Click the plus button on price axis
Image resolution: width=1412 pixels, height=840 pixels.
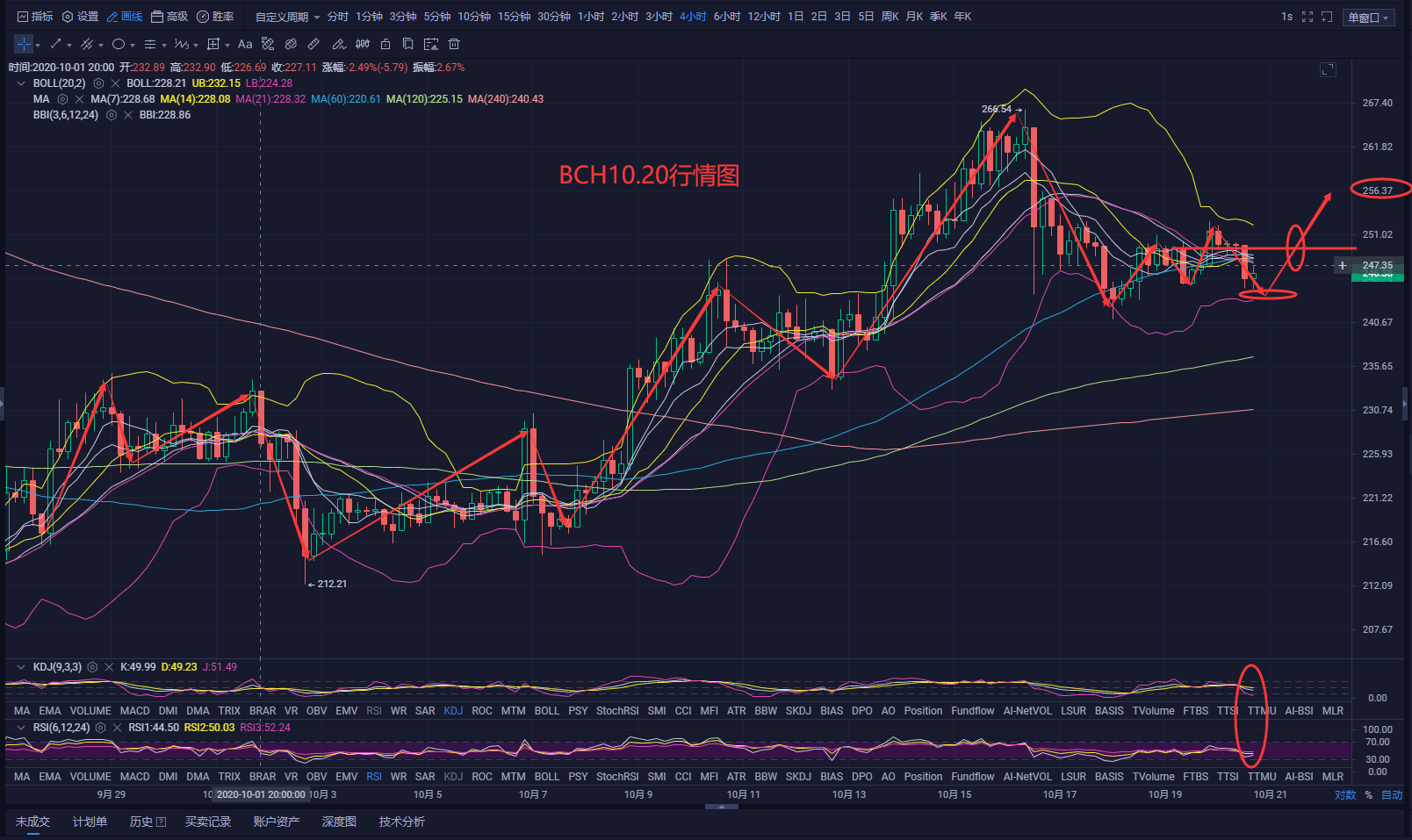coord(1343,265)
